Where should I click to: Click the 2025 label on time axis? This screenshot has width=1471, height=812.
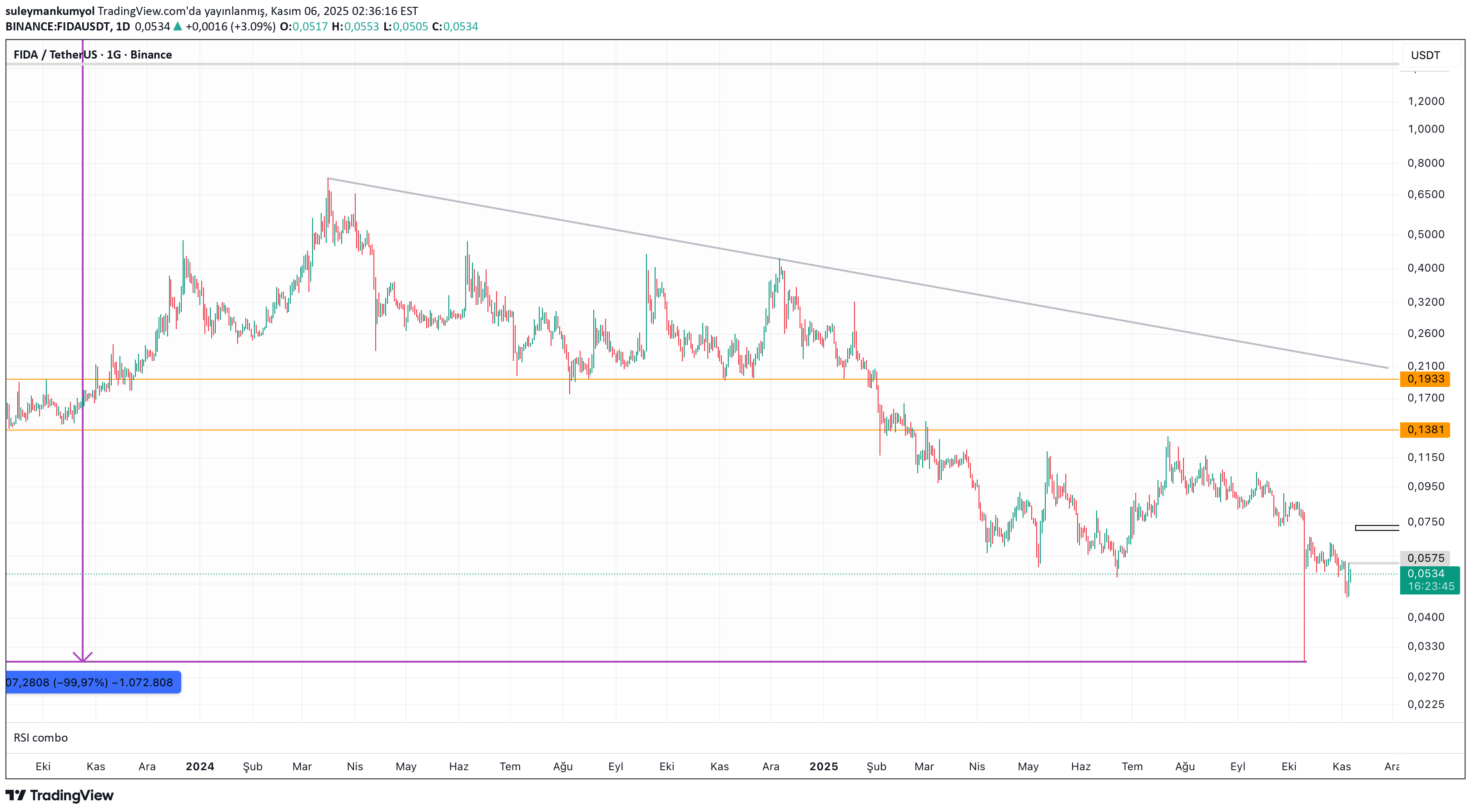(x=824, y=766)
